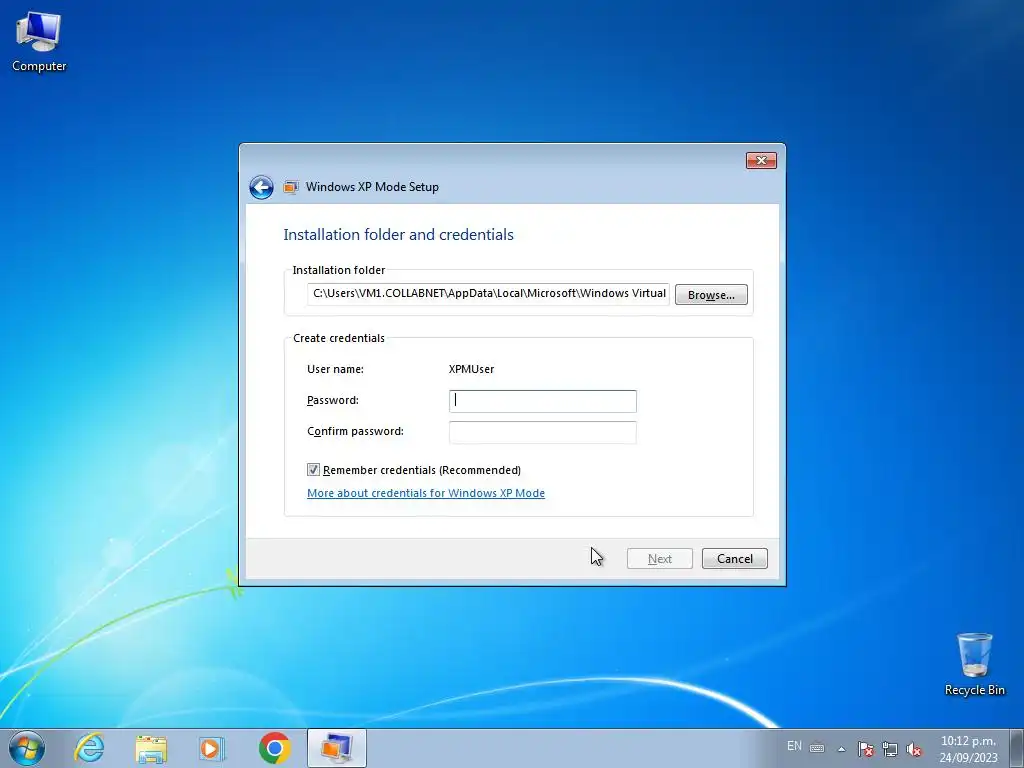The height and width of the screenshot is (768, 1024).
Task: Click the EN language indicator
Action: (794, 746)
